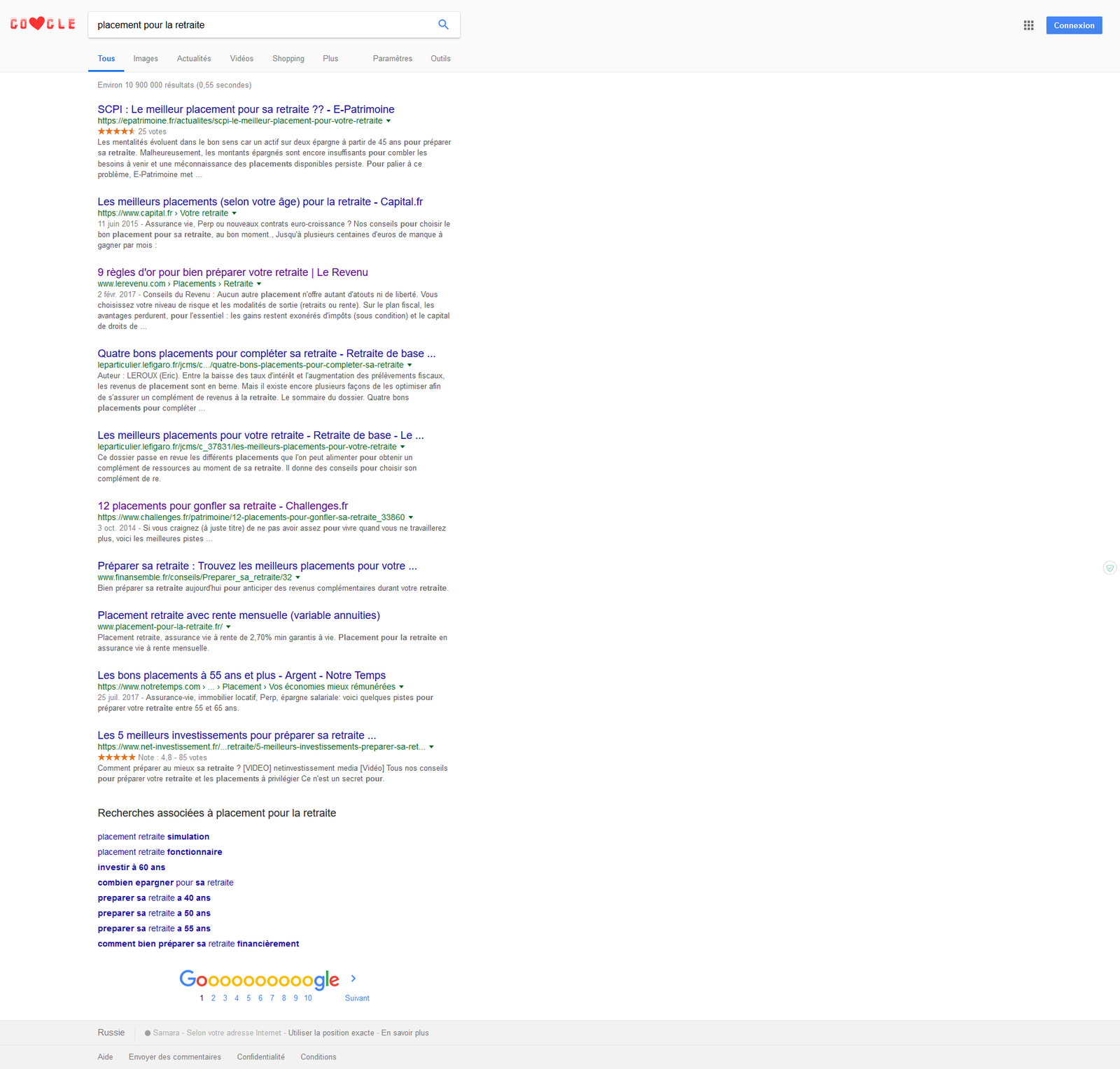This screenshot has height=1069, width=1120.
Task: Expand dropdown arrow next to finansemble.fr URL
Action: (x=298, y=578)
